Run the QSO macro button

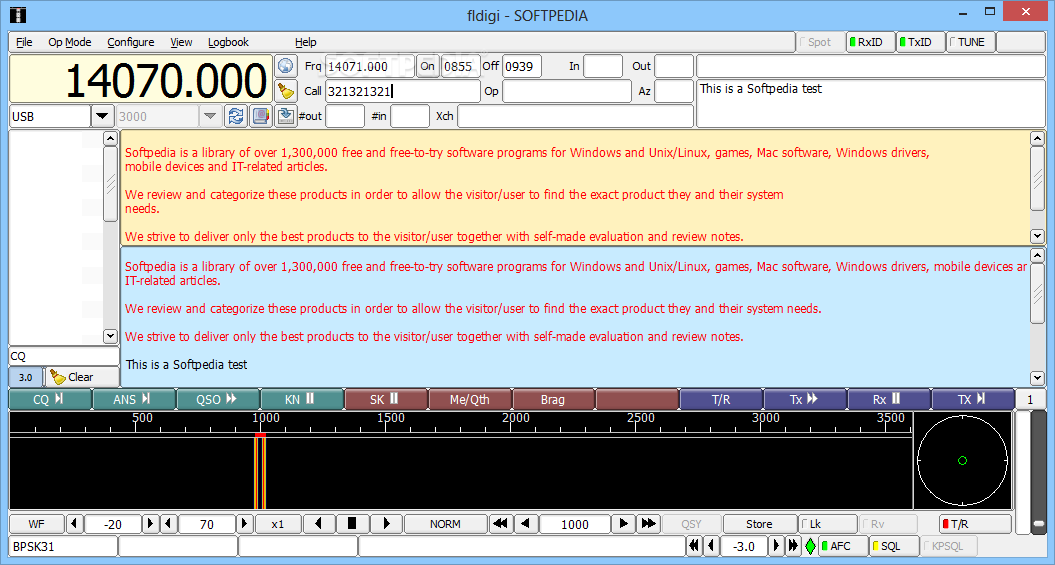[218, 400]
